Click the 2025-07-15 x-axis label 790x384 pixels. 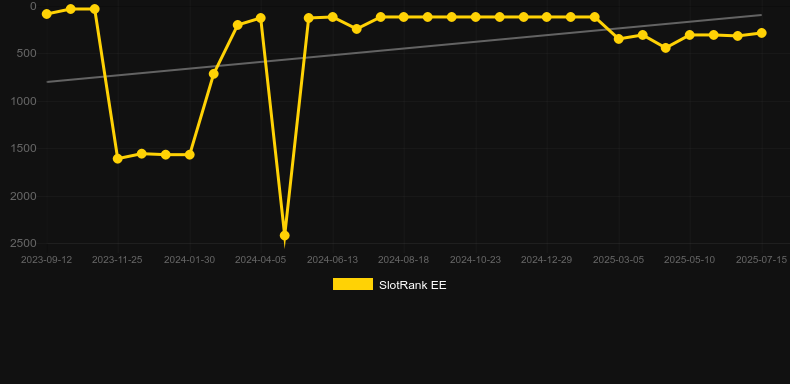coord(761,260)
